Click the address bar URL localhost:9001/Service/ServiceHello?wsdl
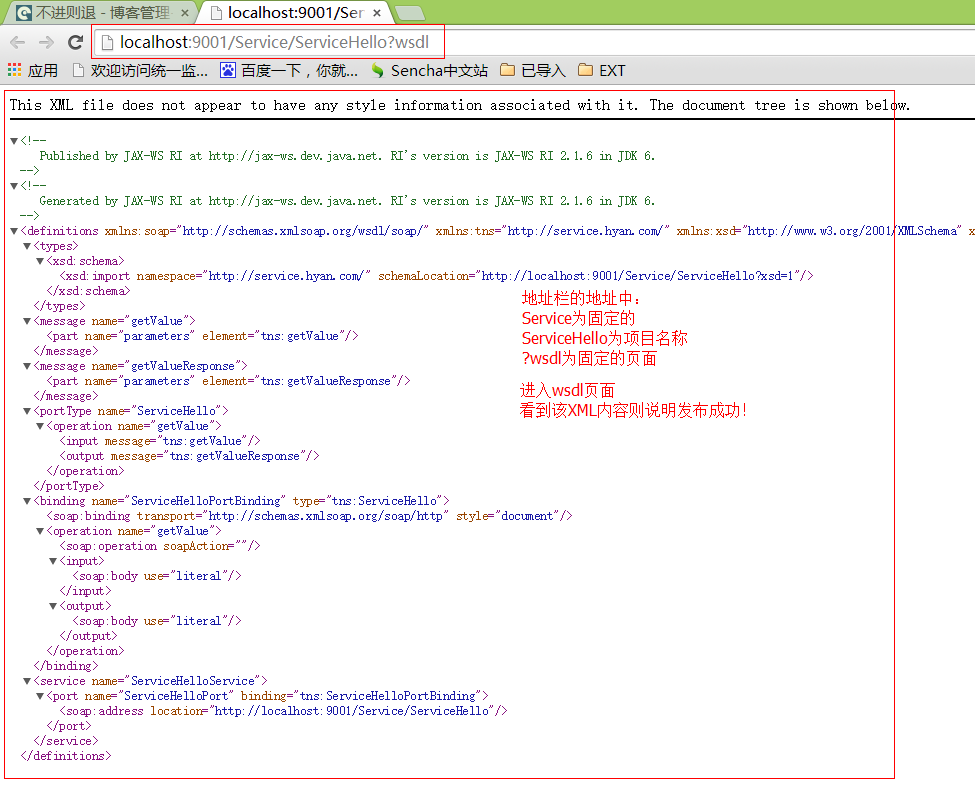This screenshot has width=975, height=799. point(274,42)
